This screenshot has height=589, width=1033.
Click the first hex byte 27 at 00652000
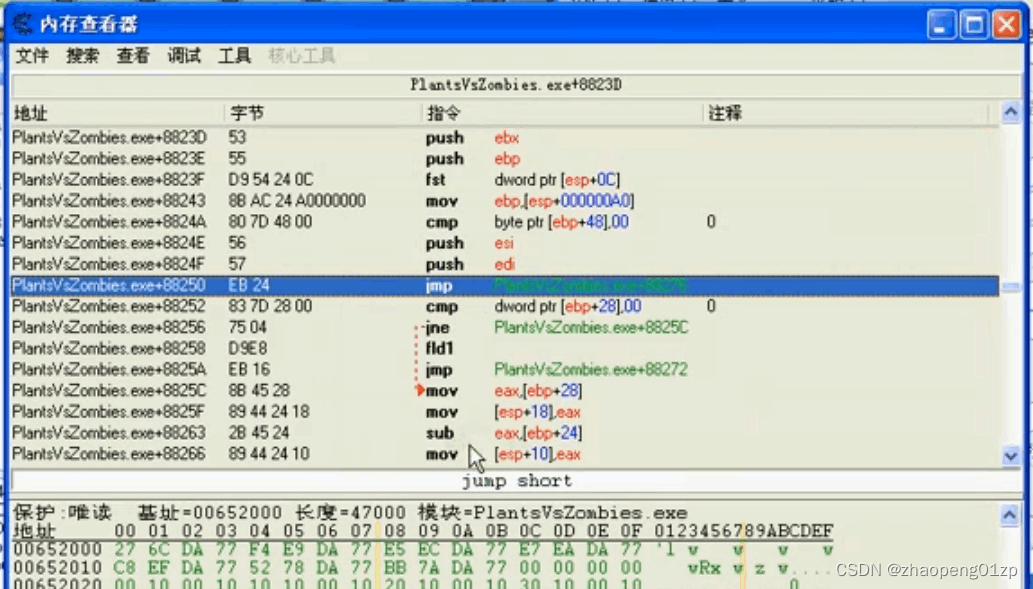click(124, 550)
